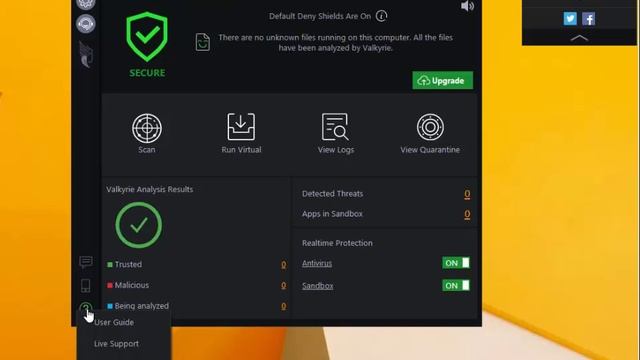
Task: Click the Valkyrie green checkmark circle
Action: coord(139,225)
